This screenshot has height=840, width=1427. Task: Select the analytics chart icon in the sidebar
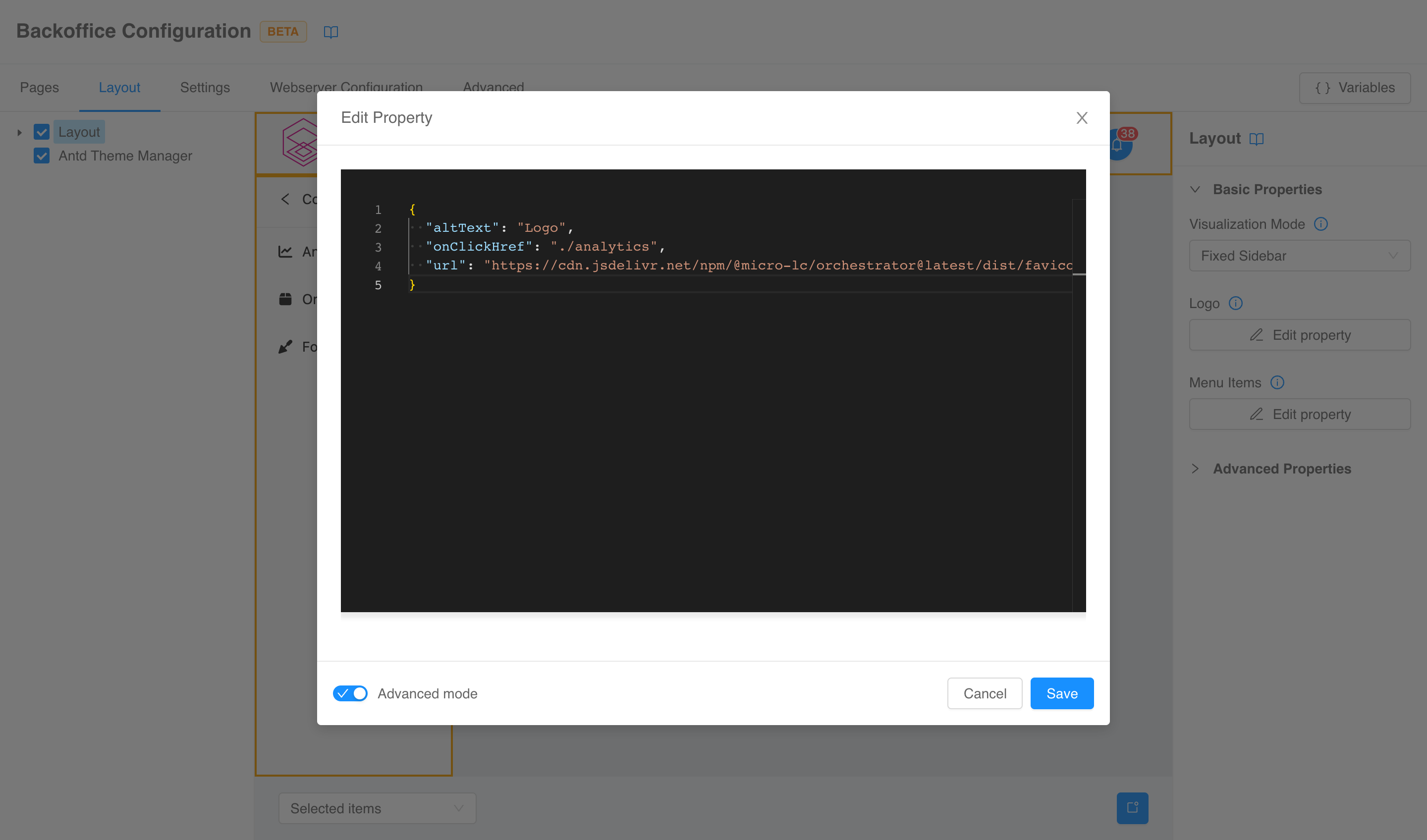(x=286, y=251)
